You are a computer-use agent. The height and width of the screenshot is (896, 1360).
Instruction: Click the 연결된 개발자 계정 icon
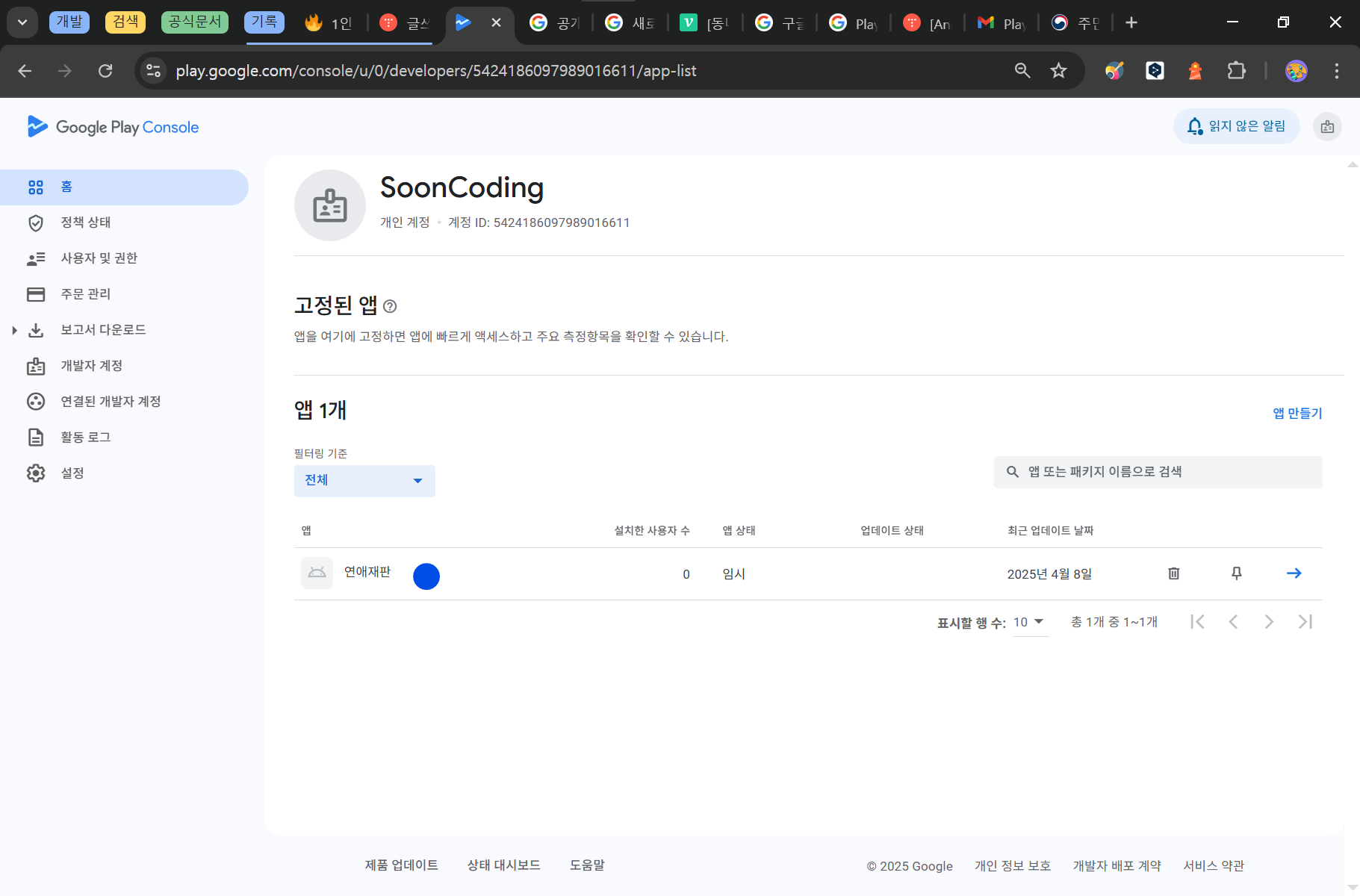point(36,402)
